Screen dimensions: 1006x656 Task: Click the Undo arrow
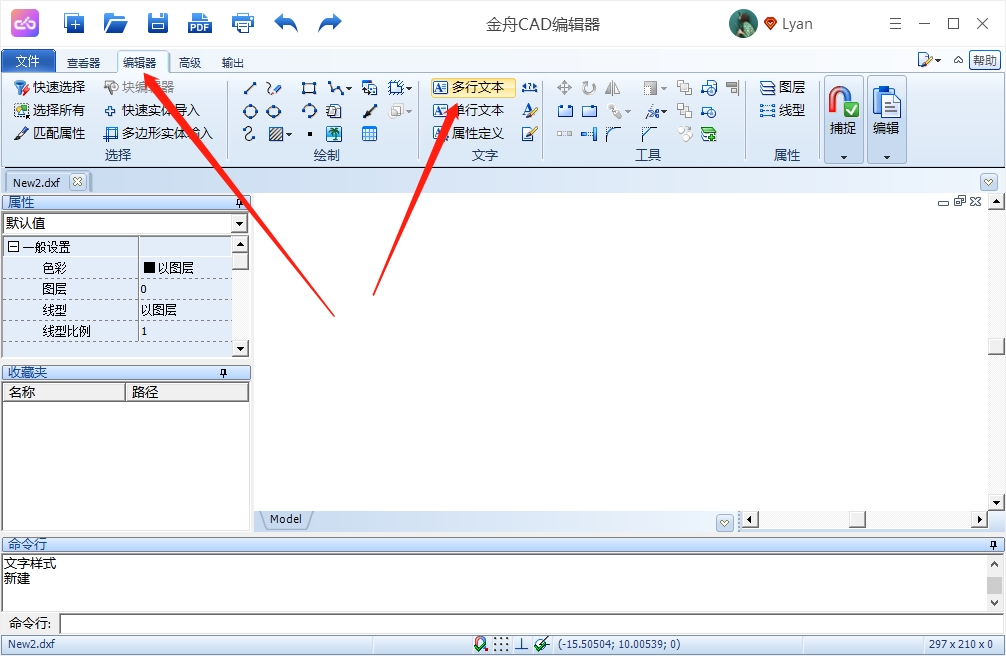tap(286, 24)
